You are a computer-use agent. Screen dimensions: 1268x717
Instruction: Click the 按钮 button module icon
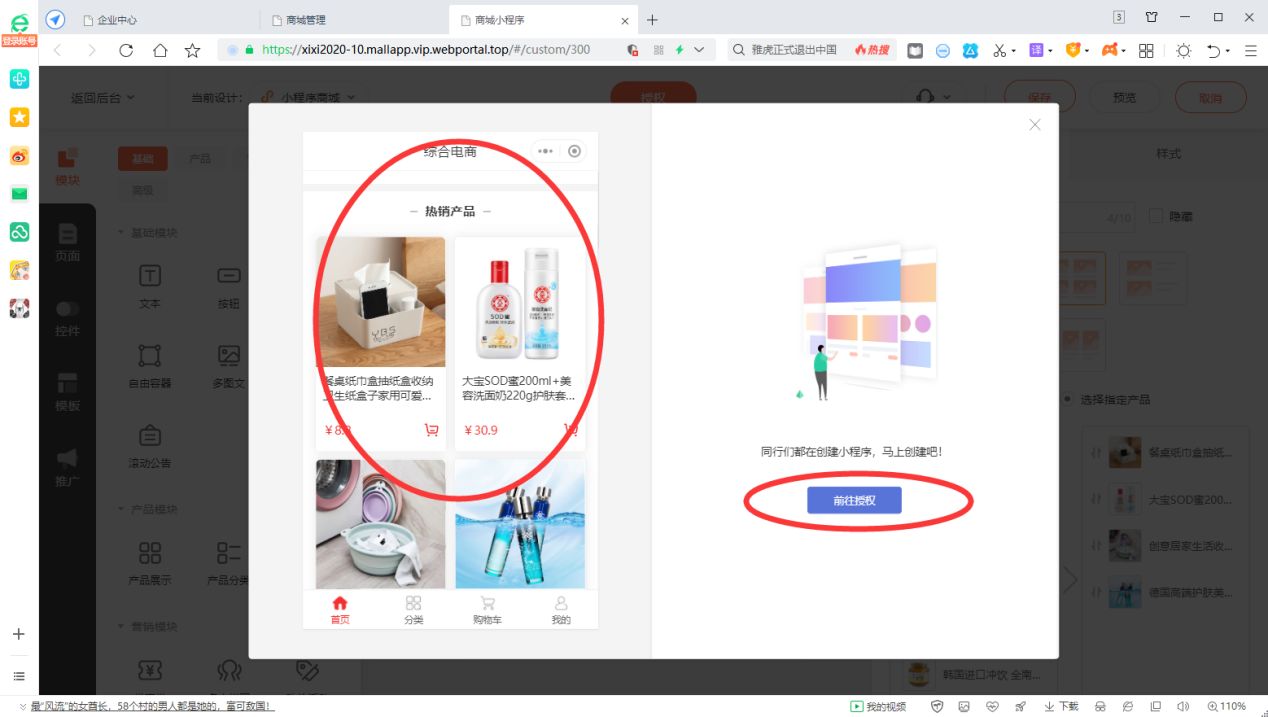[x=228, y=282]
